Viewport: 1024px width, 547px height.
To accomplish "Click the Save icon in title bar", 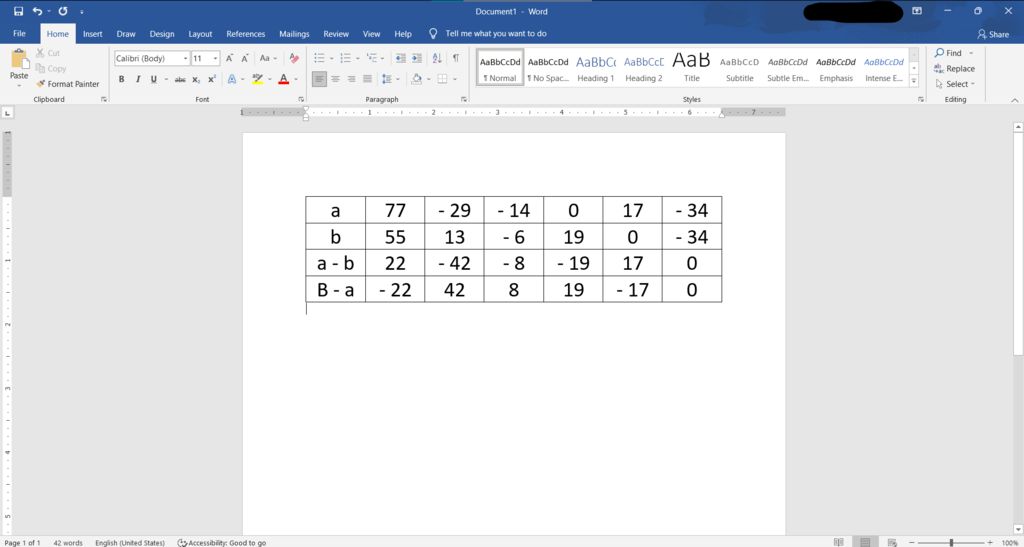I will click(x=18, y=11).
